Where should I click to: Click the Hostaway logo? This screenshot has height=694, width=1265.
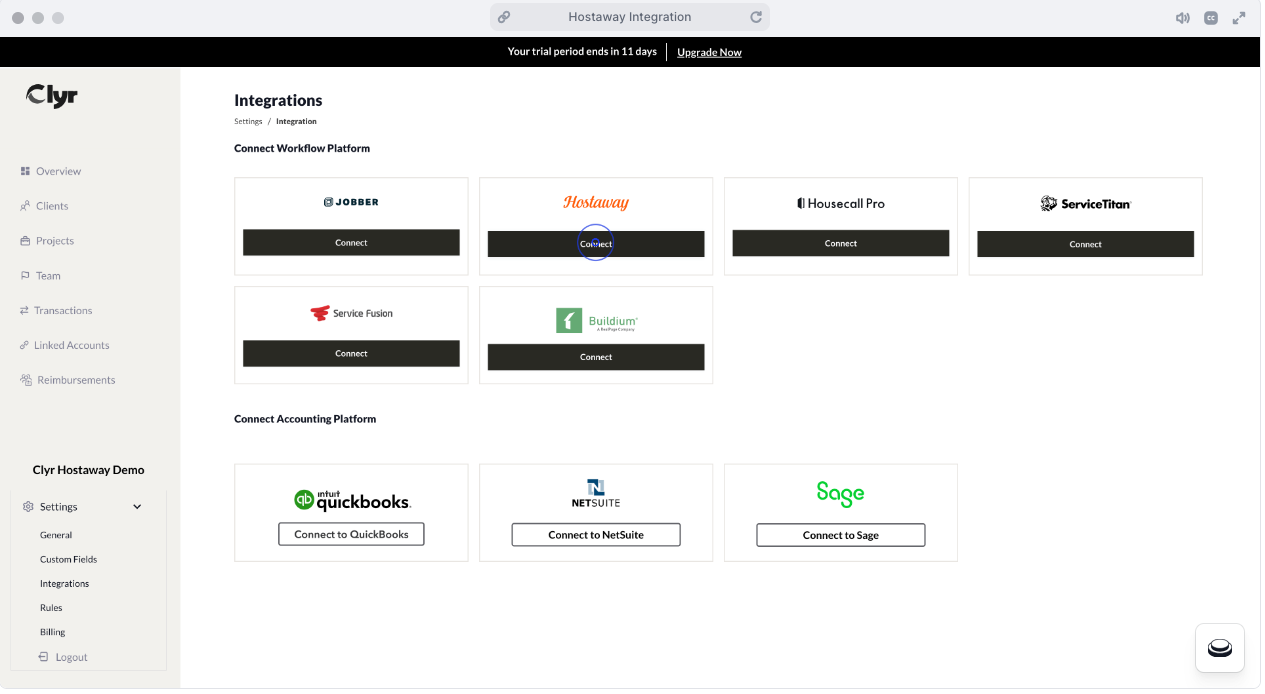(596, 203)
